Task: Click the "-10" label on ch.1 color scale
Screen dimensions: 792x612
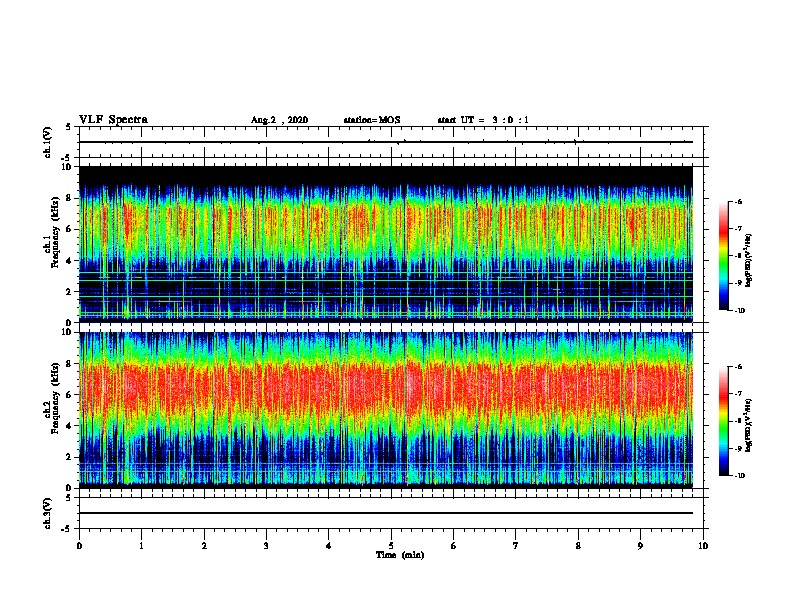Action: [740, 311]
